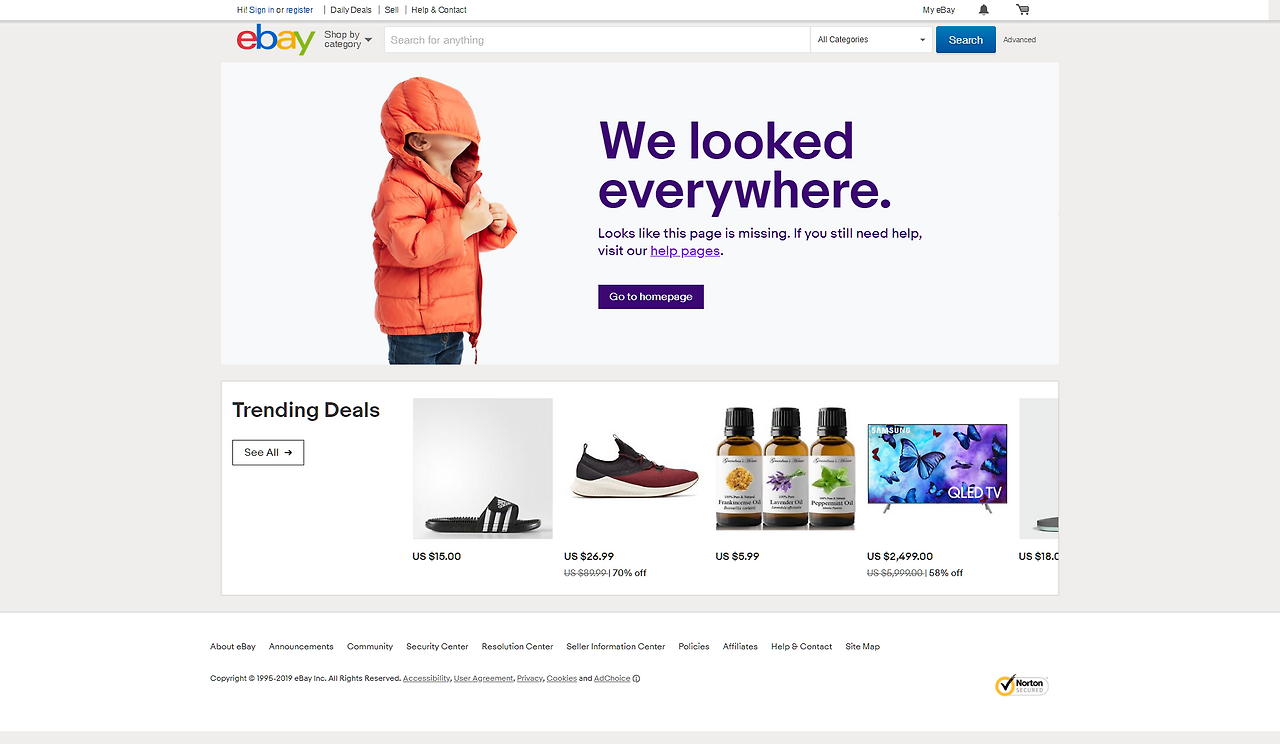
Task: Click the Go to homepage button
Action: 651,297
